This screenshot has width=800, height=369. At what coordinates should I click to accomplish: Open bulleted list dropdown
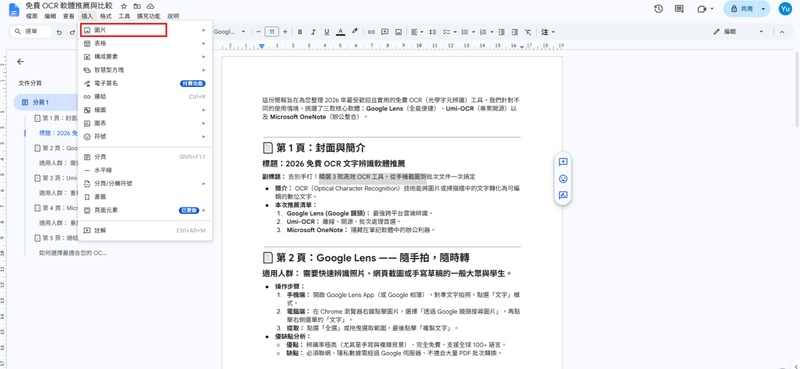pos(467,32)
